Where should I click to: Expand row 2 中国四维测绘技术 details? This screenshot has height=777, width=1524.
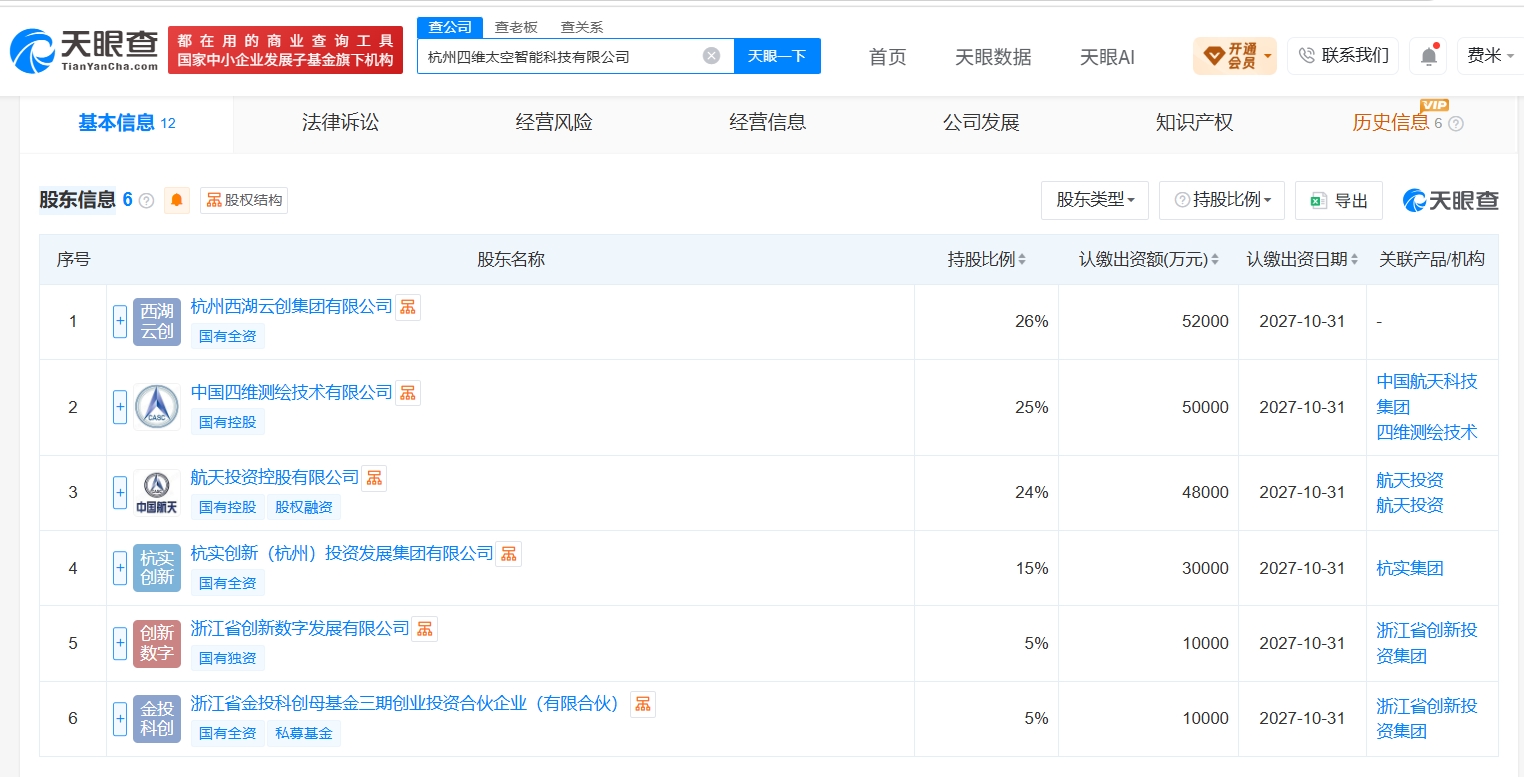pos(120,407)
